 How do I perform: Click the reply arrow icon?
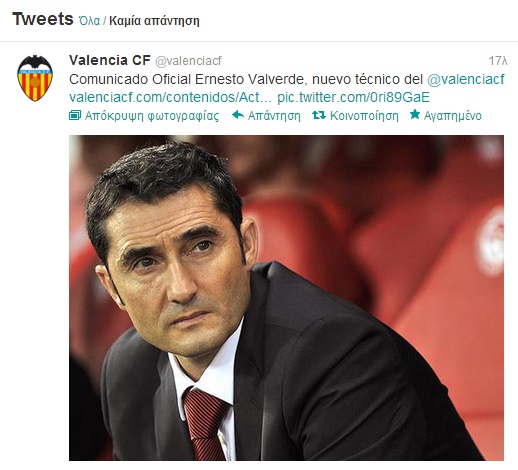[238, 115]
